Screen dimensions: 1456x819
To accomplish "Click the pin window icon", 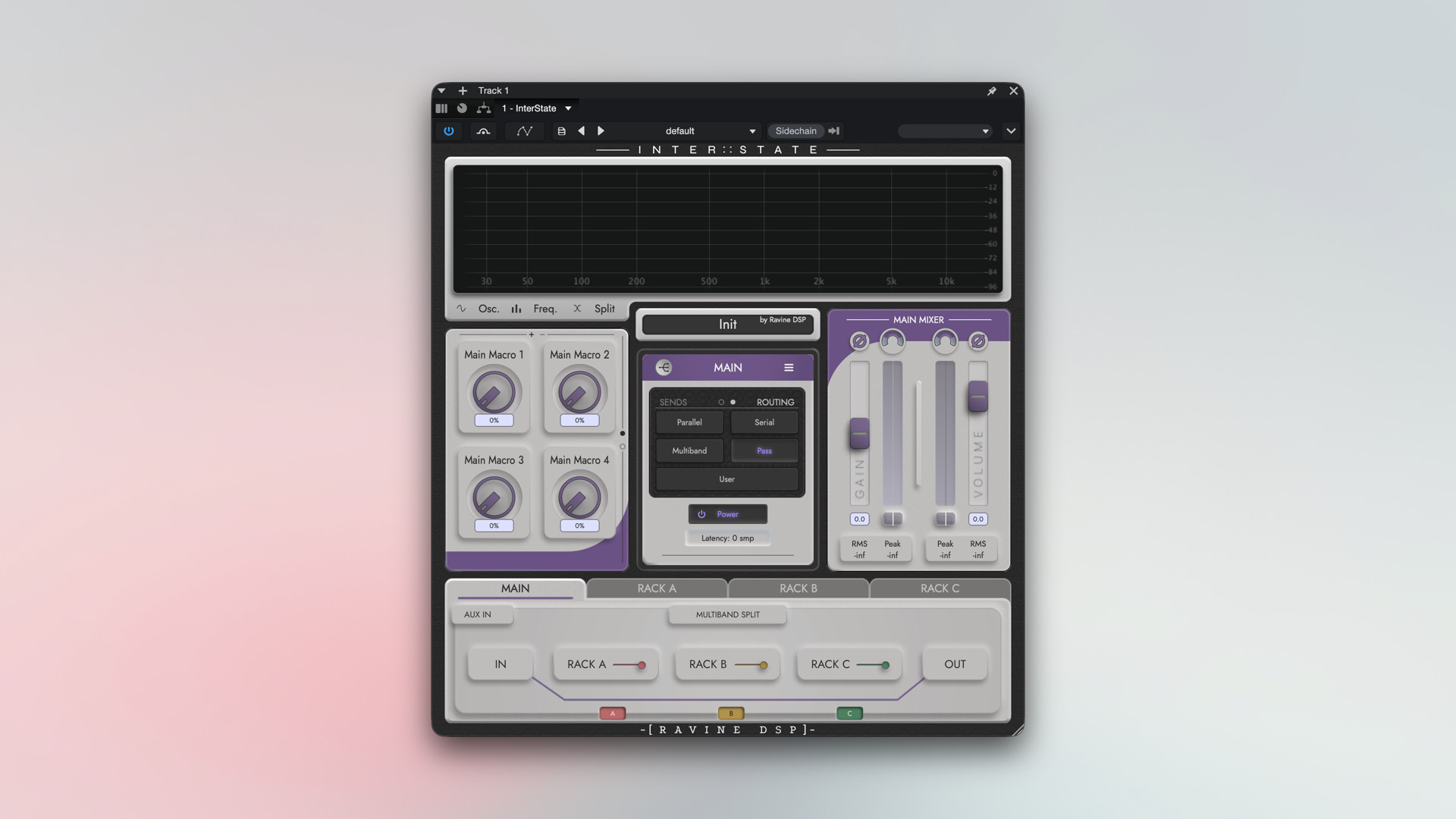I will 991,91.
